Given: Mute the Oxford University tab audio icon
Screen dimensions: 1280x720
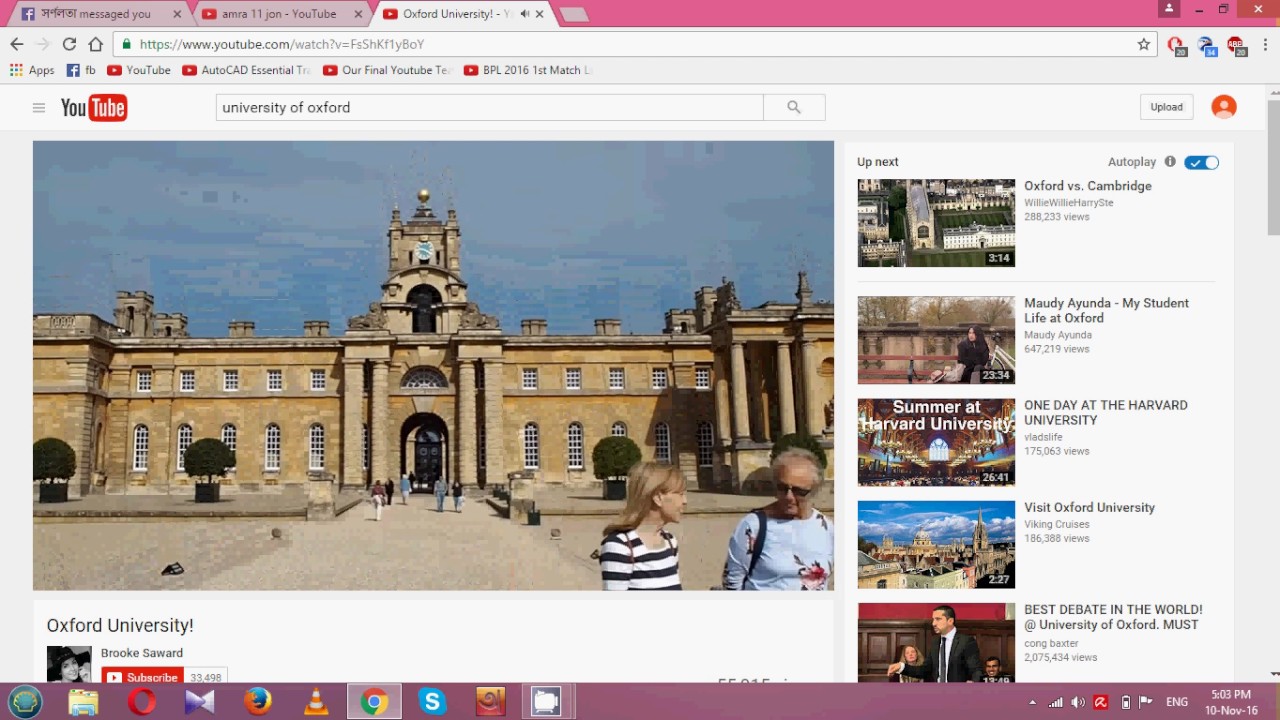Looking at the screenshot, I should [524, 14].
